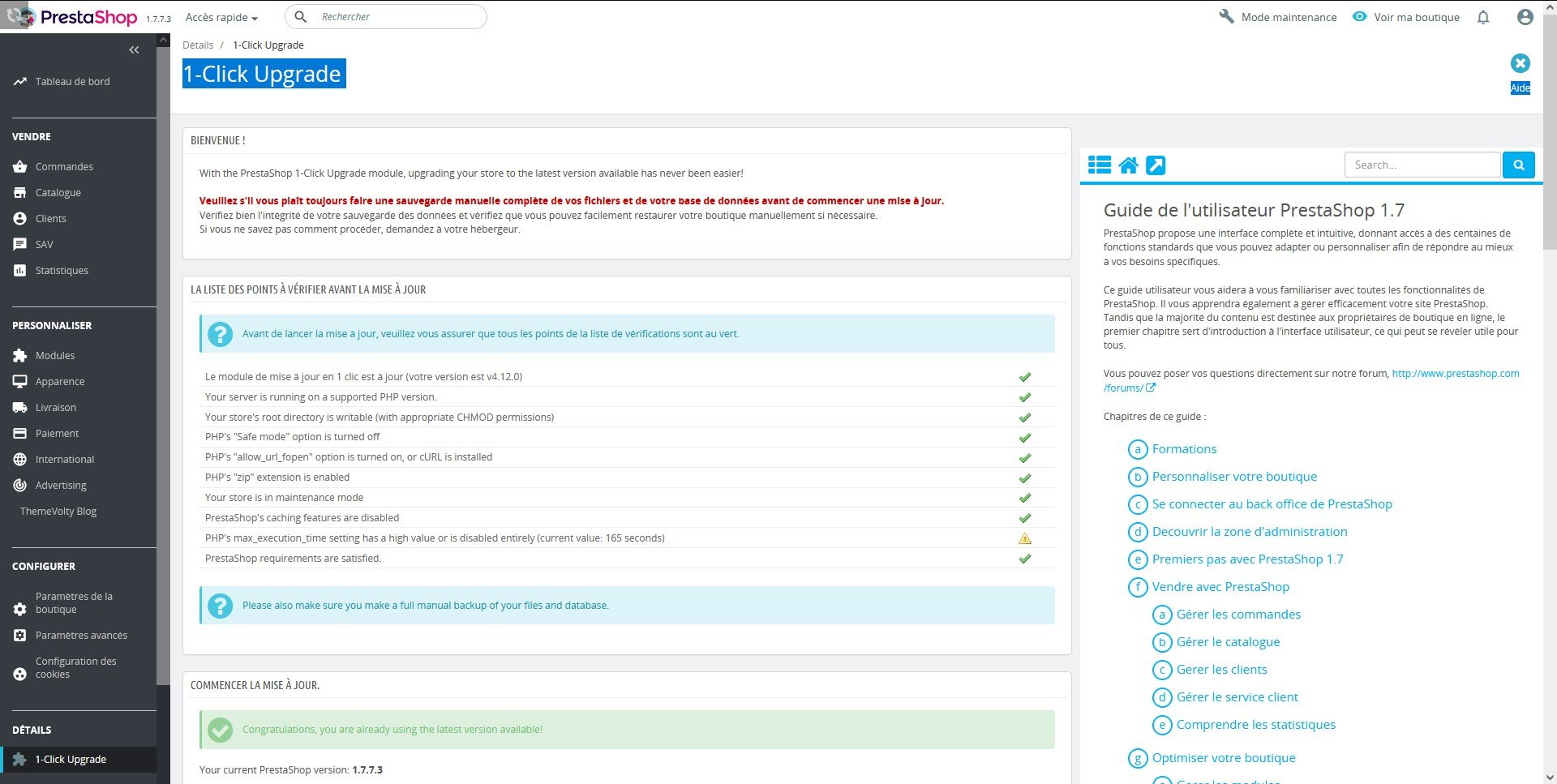Click green check for PHP zip extension
1557x784 pixels.
[x=1025, y=478]
